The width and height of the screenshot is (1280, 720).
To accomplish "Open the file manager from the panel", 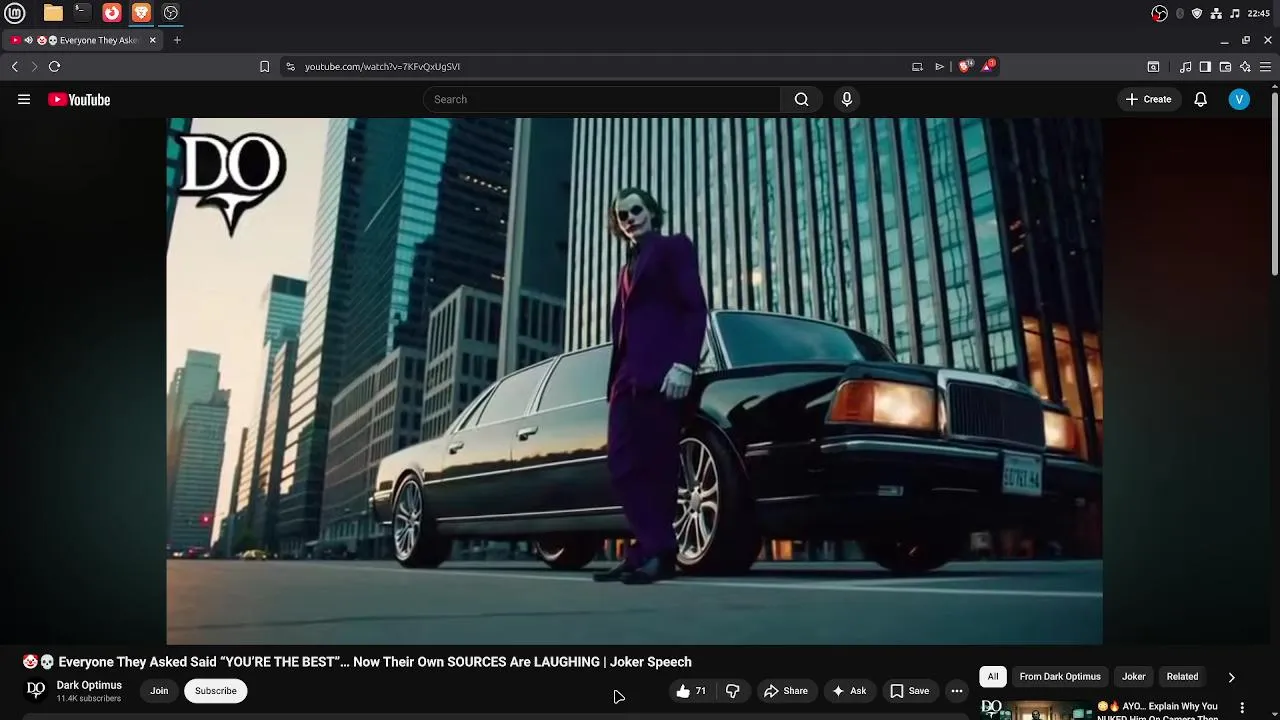I will pos(53,13).
